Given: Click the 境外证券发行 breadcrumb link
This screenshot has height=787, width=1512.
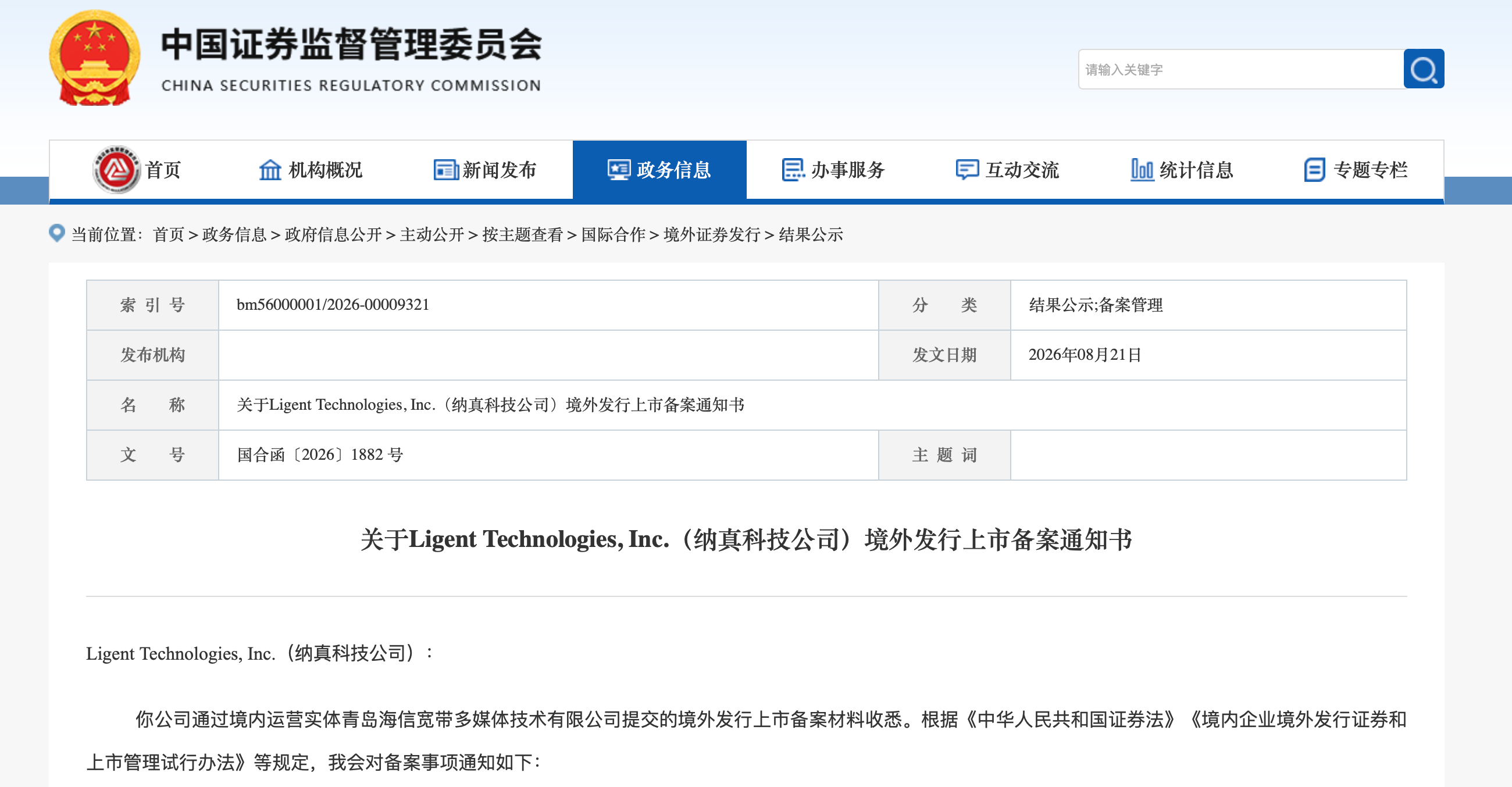Looking at the screenshot, I should point(712,235).
